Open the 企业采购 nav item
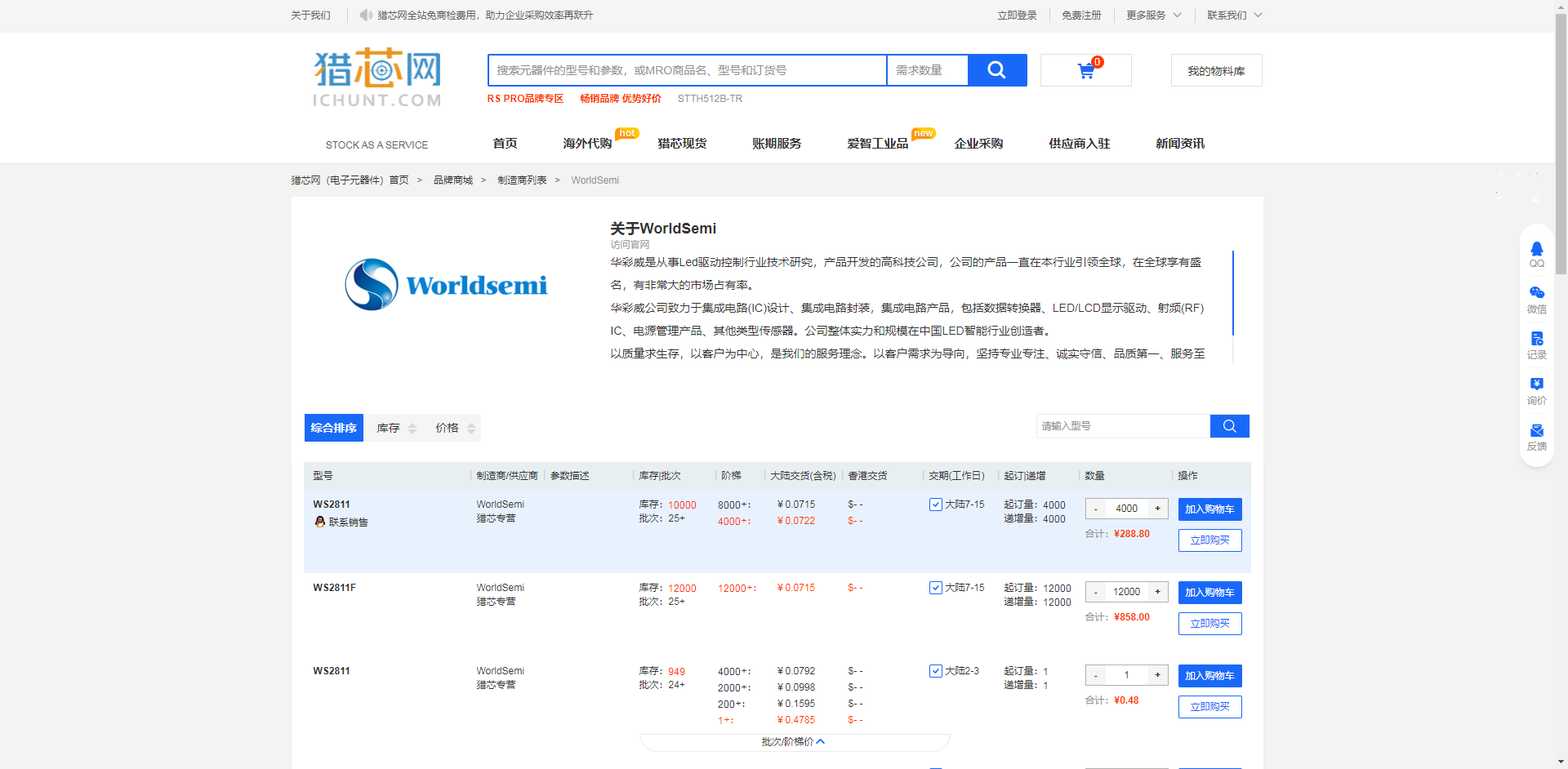Screen dimensions: 1568x769 (978, 144)
